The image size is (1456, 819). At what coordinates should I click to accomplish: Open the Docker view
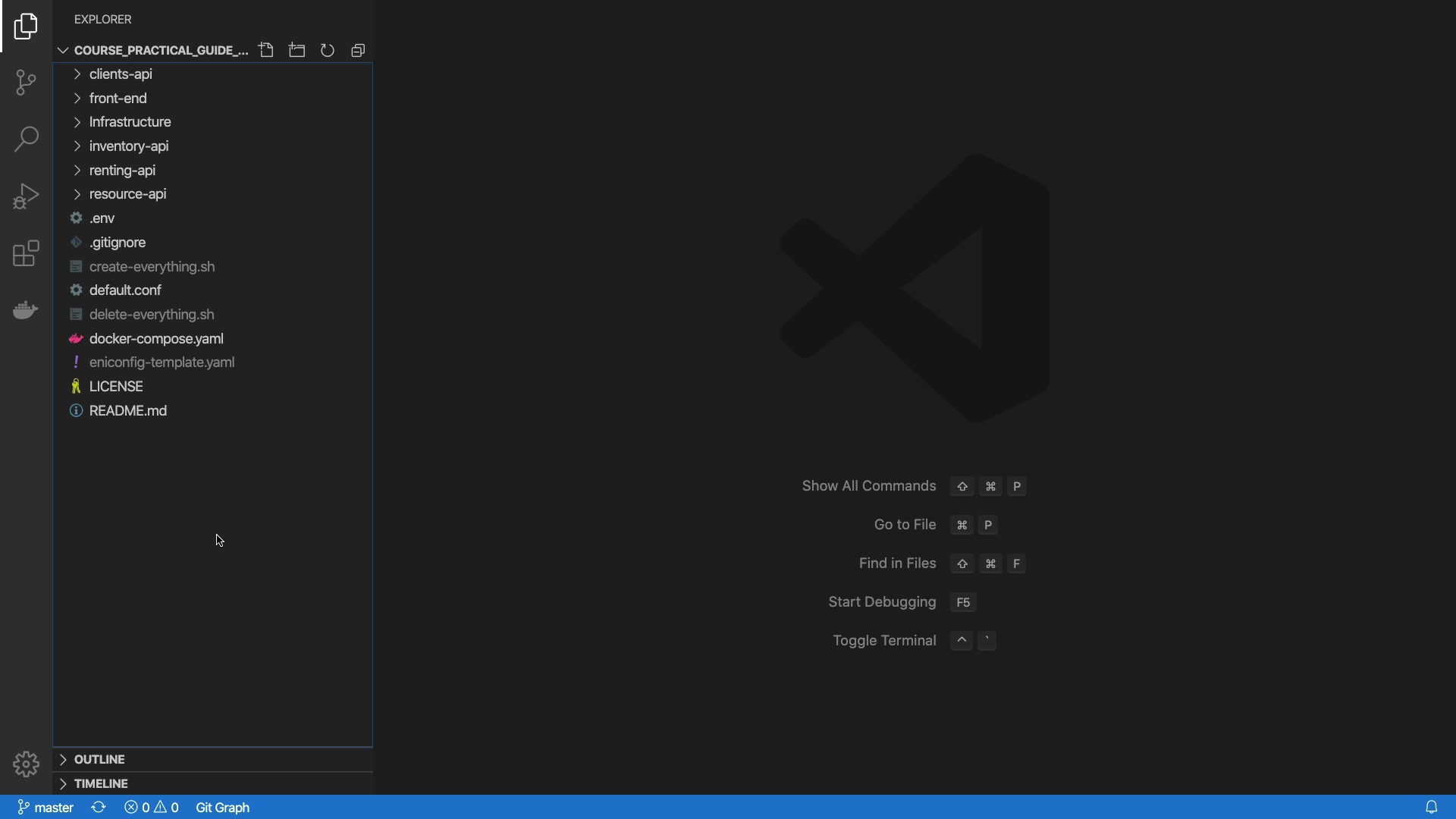coord(26,310)
